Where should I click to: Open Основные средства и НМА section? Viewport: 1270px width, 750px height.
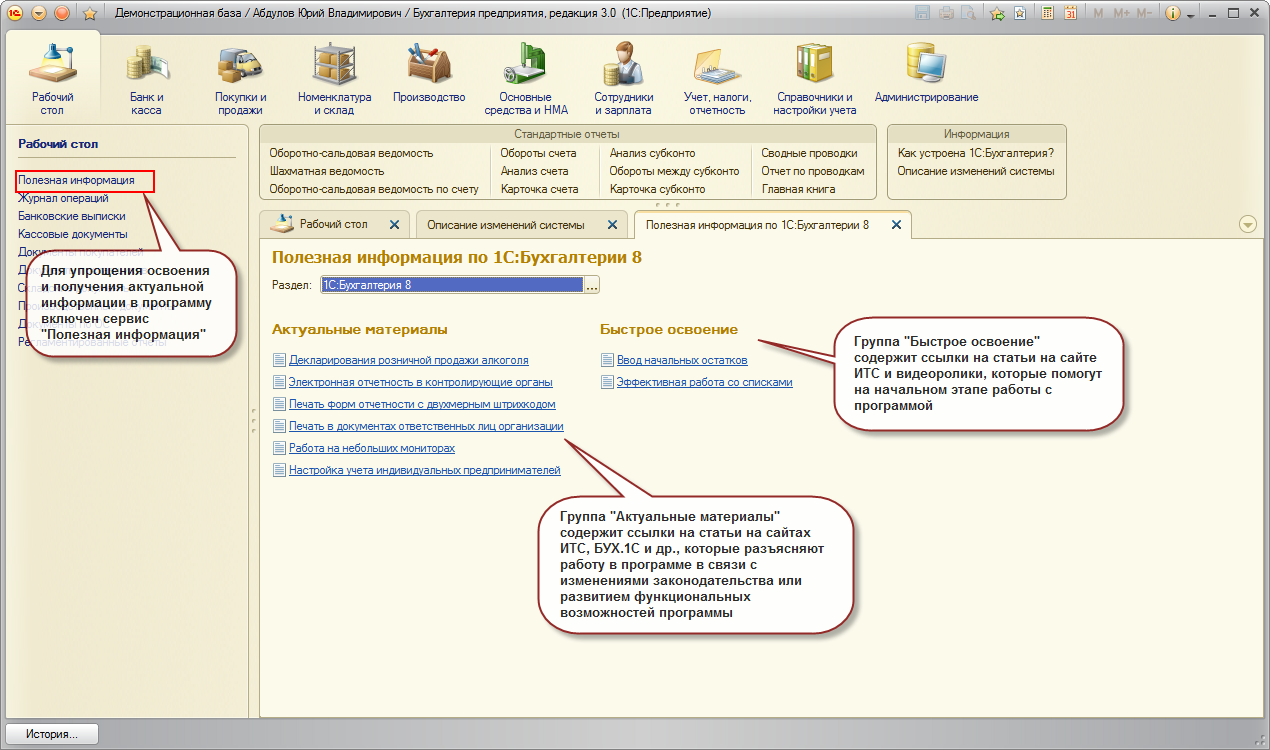(526, 78)
